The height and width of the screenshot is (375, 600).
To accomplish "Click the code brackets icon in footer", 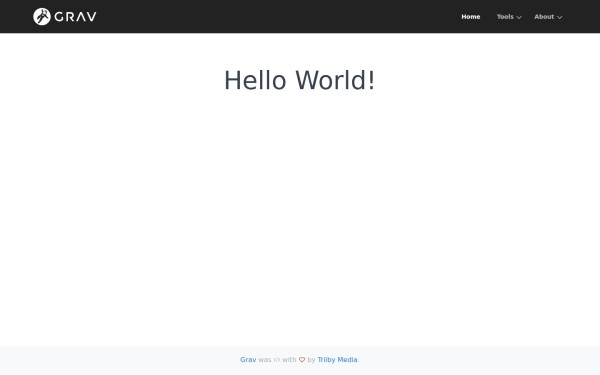I will (x=277, y=360).
